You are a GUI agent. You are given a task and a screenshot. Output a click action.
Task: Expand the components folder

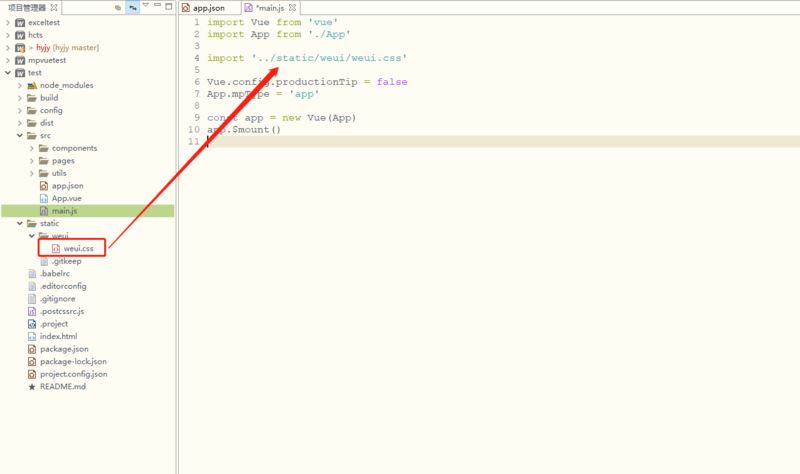(x=32, y=148)
